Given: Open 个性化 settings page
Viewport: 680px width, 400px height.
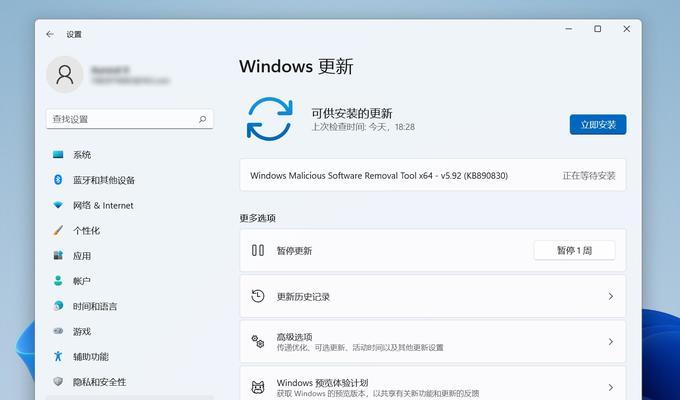Looking at the screenshot, I should tap(129, 230).
